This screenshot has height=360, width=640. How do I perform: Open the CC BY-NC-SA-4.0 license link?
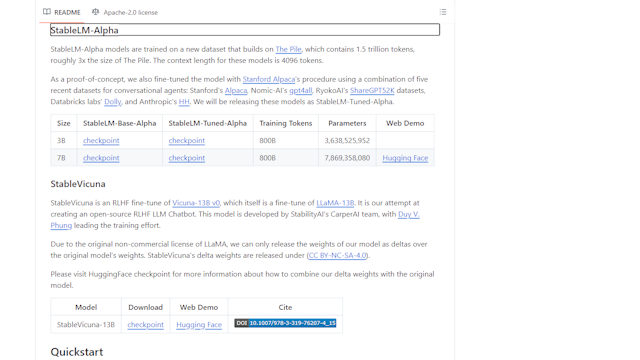(x=338, y=256)
